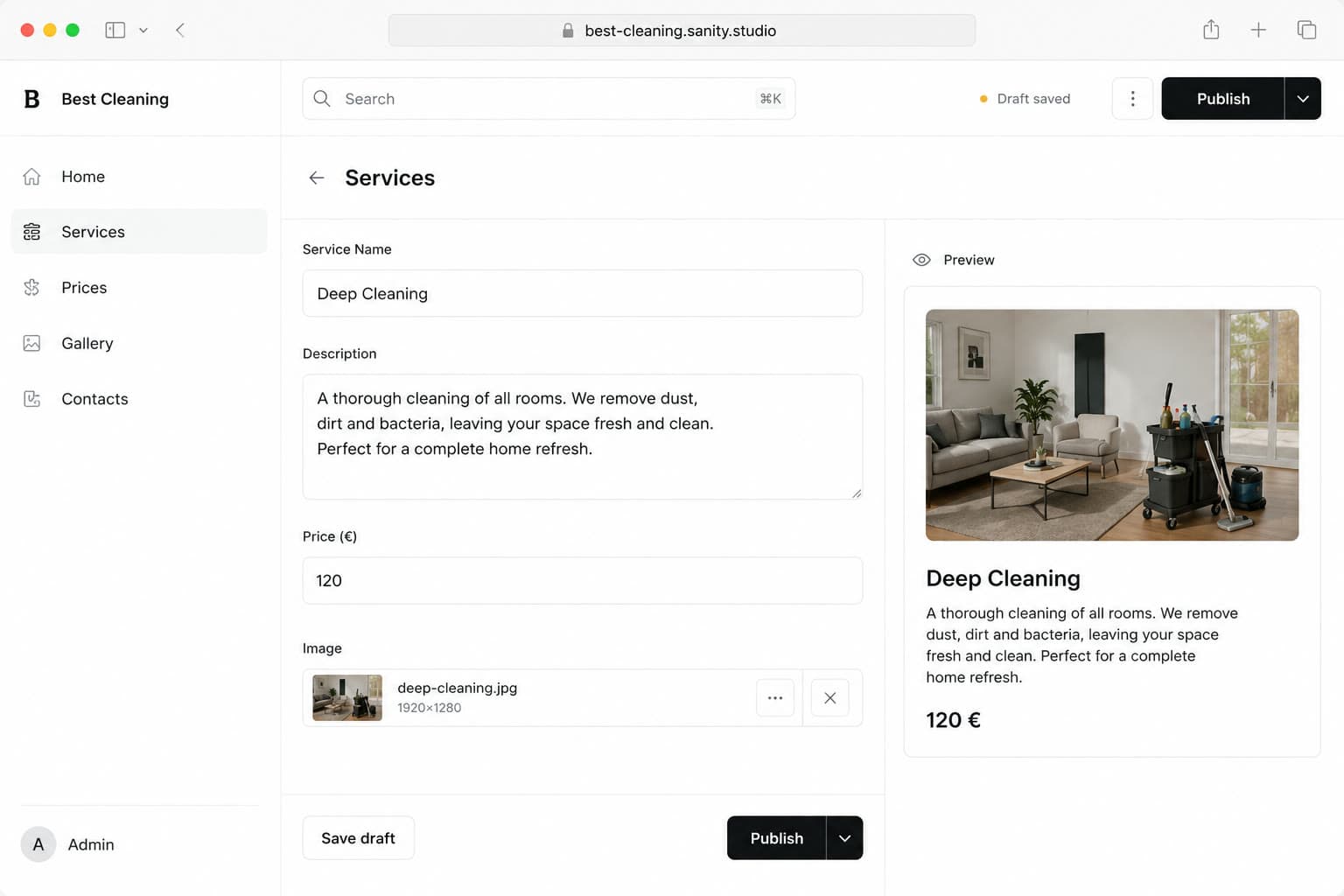
Task: Open the Admin user avatar
Action: (38, 844)
